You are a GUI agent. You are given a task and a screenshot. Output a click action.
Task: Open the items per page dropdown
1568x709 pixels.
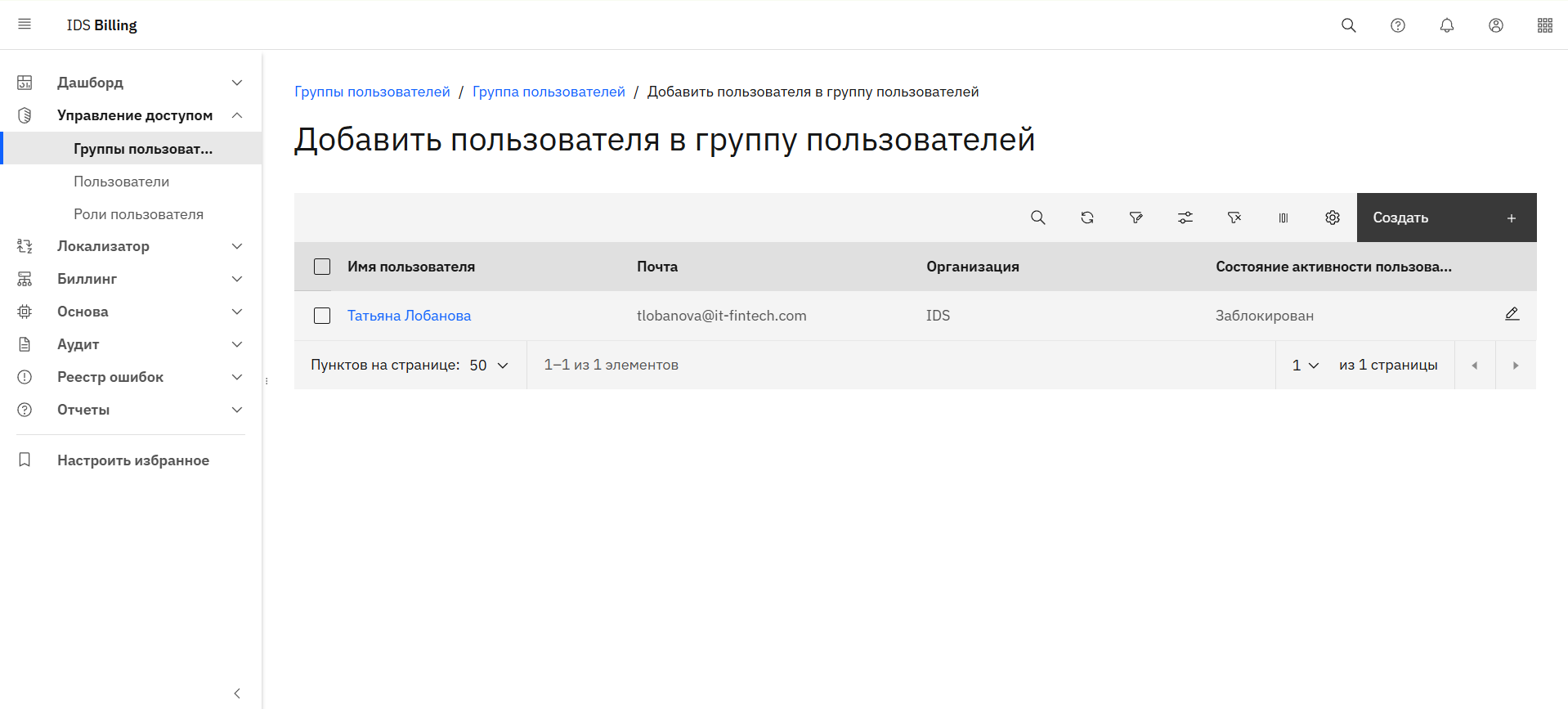tap(489, 366)
